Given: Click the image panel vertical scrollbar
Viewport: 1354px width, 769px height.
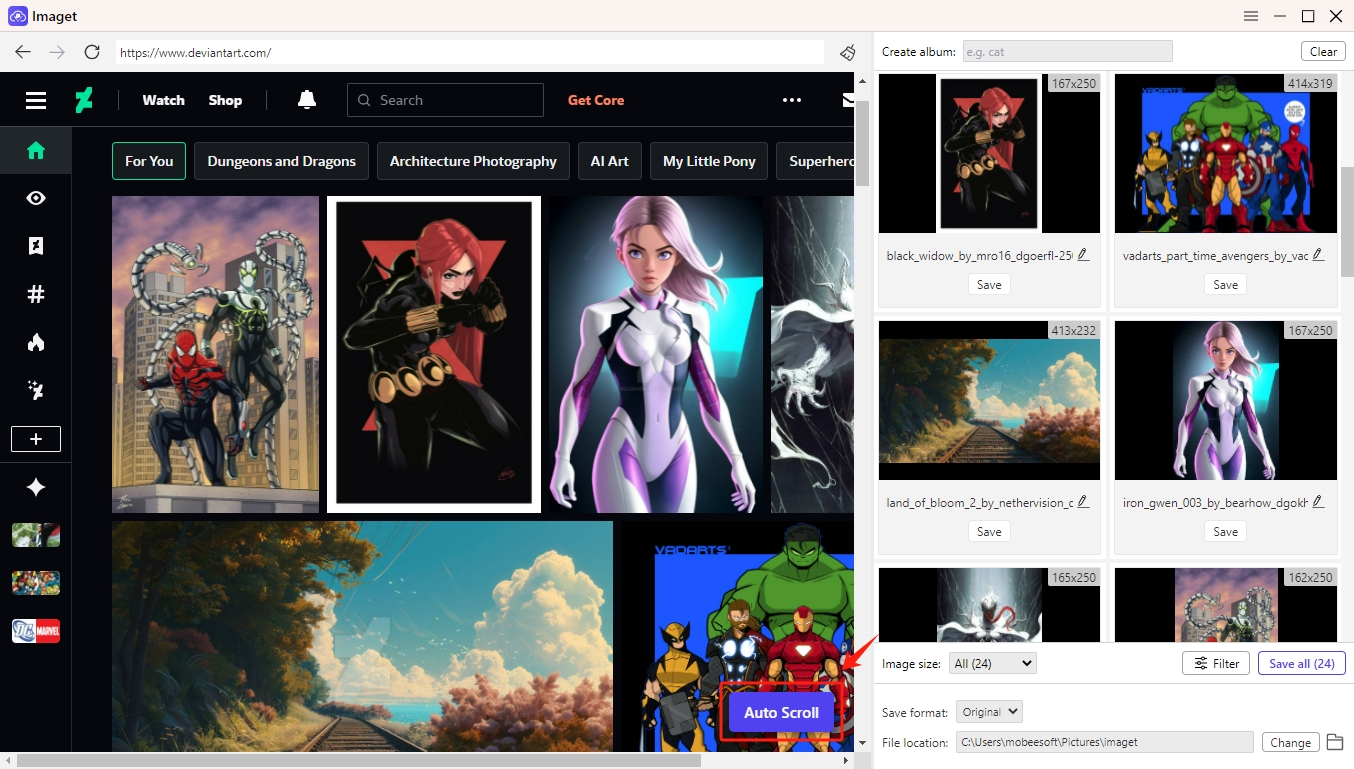Looking at the screenshot, I should (x=1346, y=222).
